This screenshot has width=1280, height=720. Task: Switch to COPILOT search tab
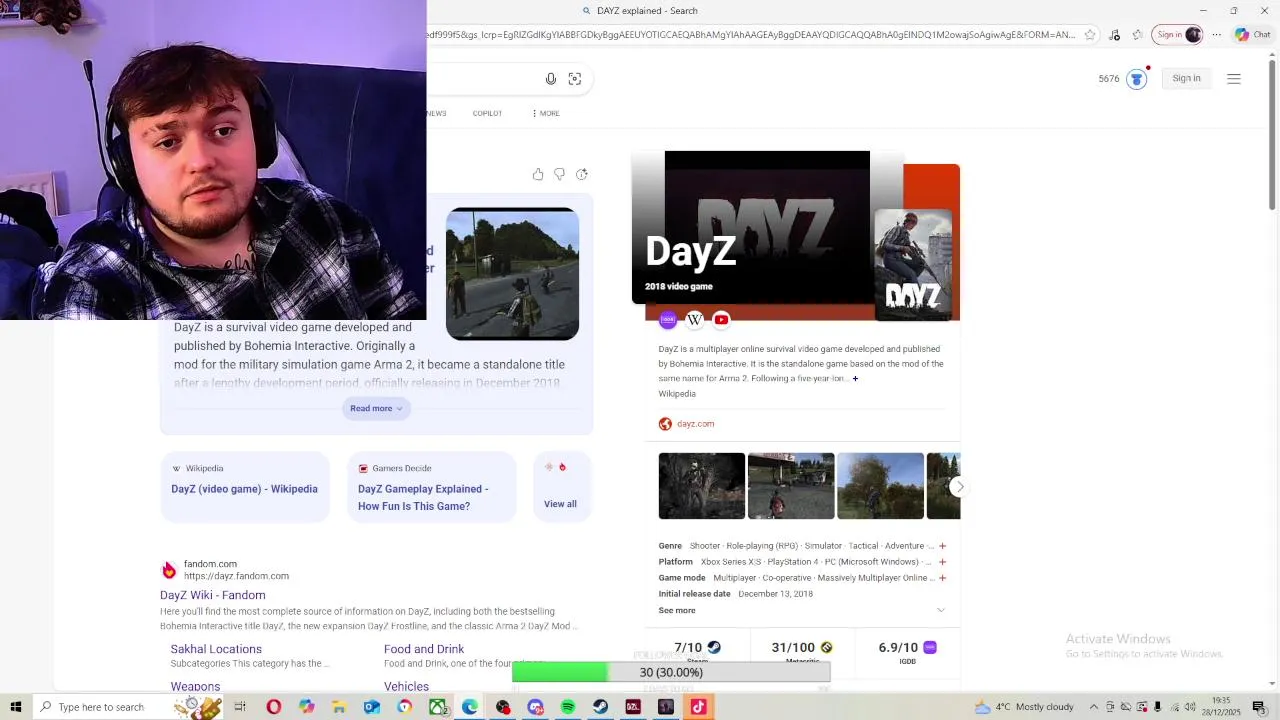[487, 113]
